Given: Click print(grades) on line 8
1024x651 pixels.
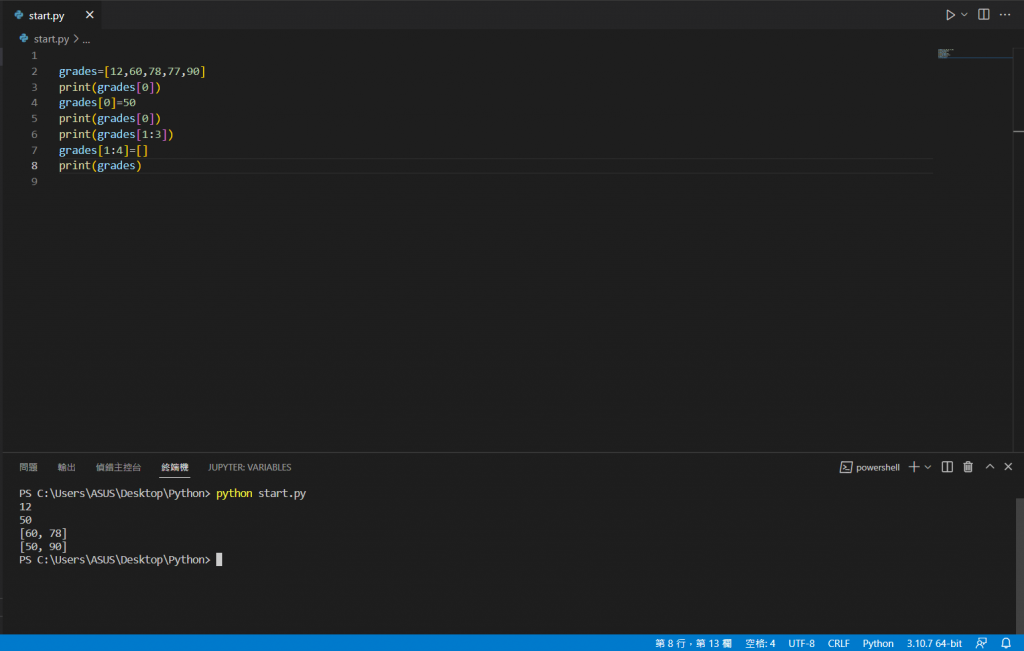Looking at the screenshot, I should coord(100,166).
